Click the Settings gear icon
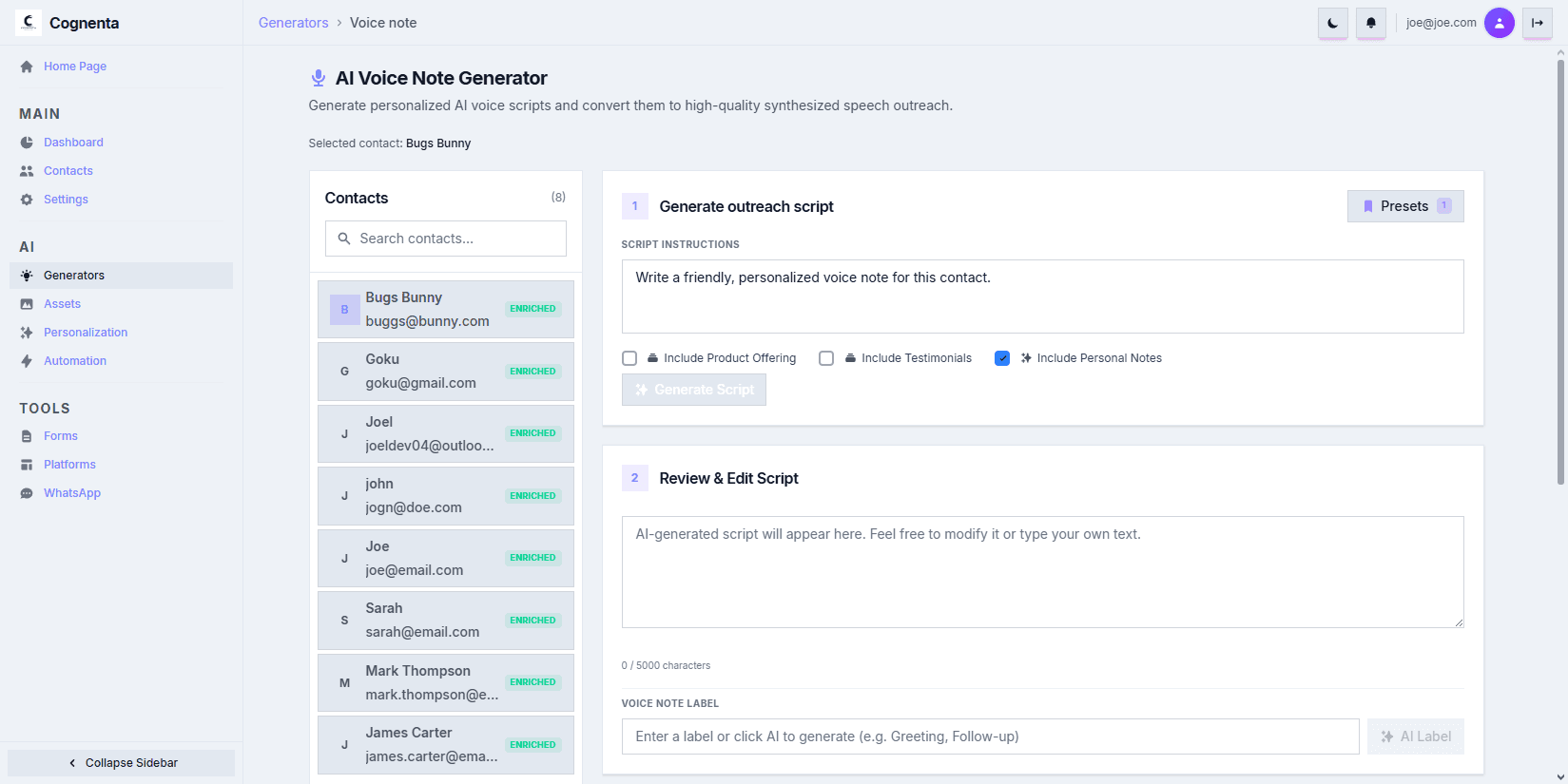This screenshot has width=1568, height=784. click(x=27, y=200)
